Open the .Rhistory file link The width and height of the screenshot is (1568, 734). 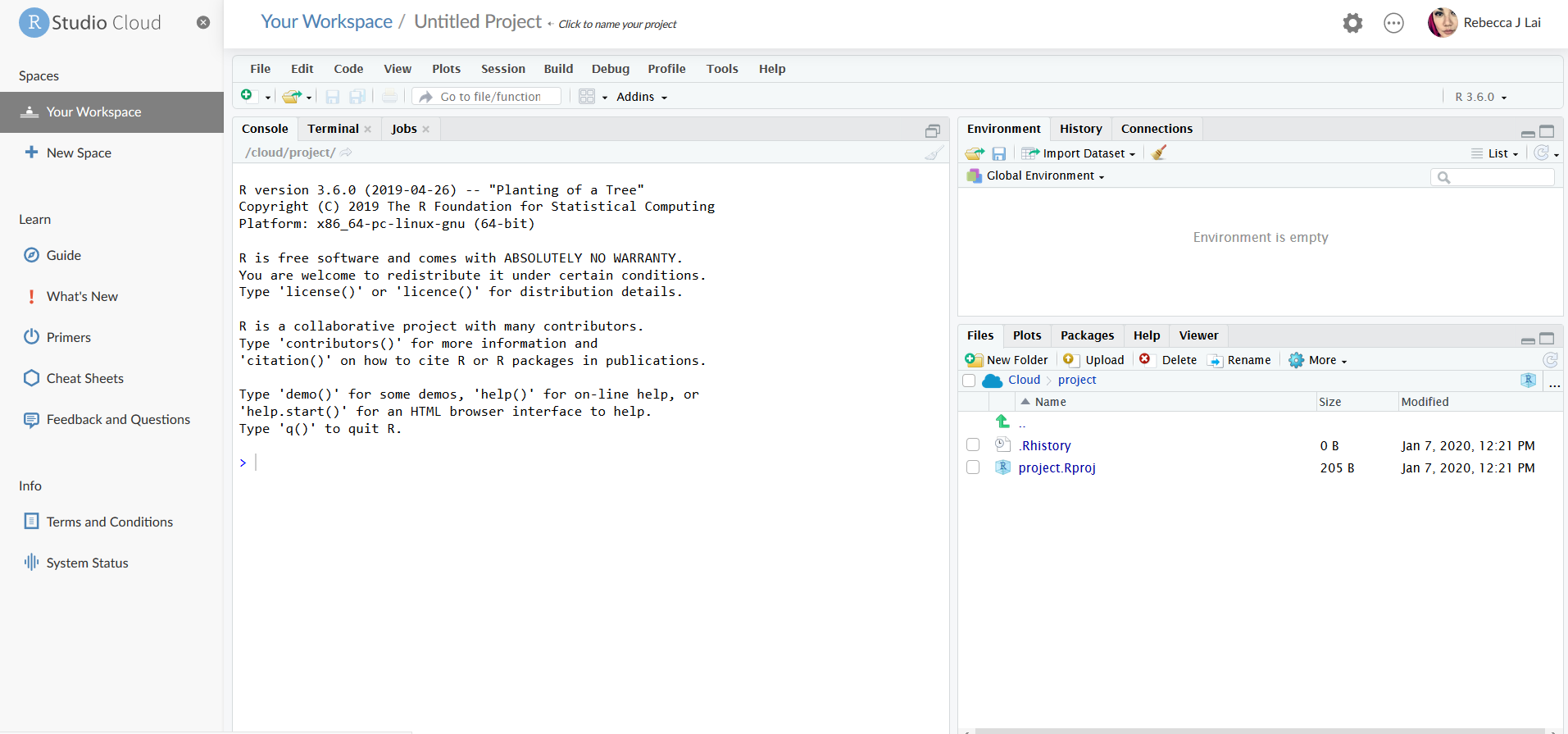pyautogui.click(x=1045, y=445)
